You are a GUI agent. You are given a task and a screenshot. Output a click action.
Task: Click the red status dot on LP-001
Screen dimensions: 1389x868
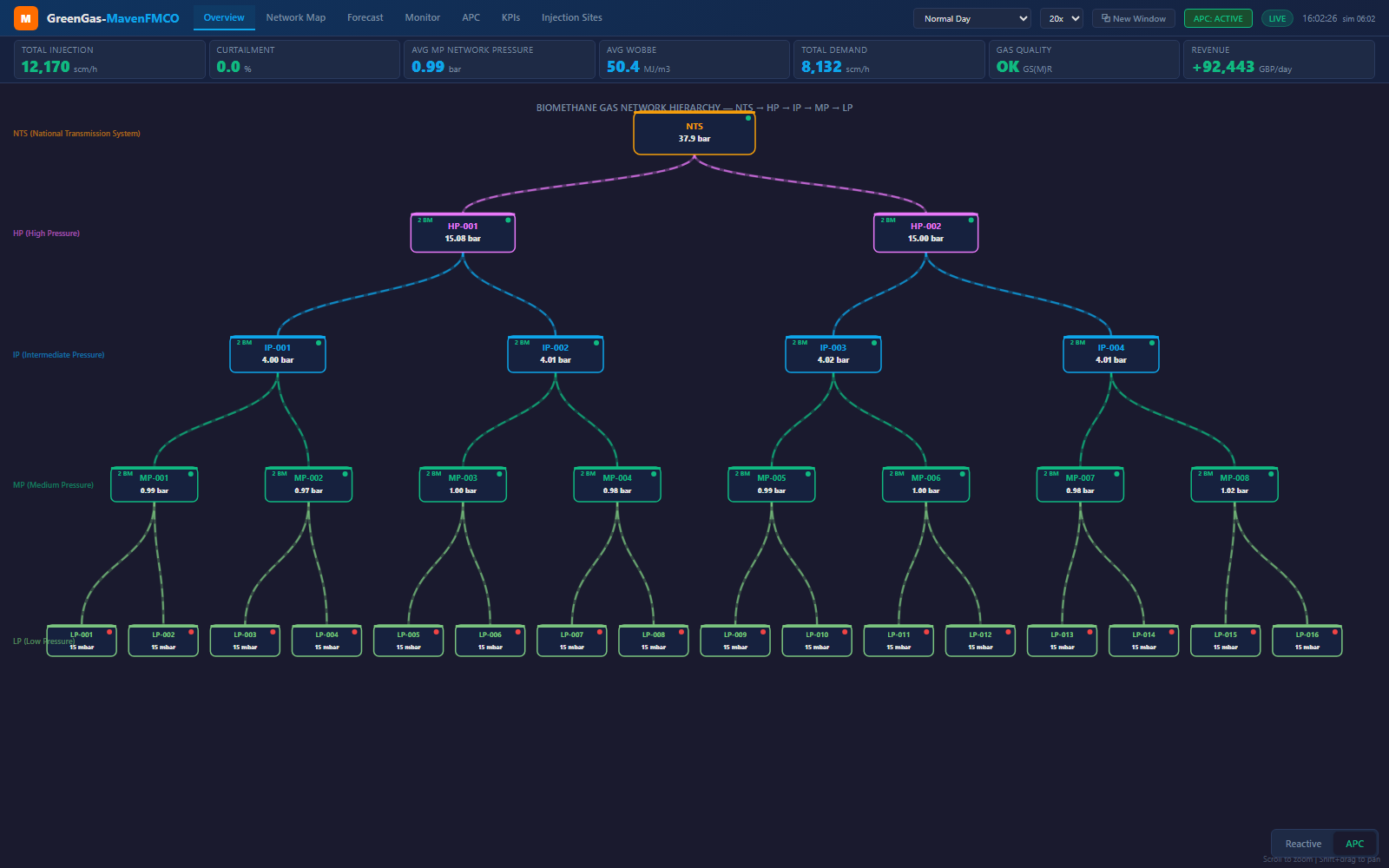[x=110, y=632]
